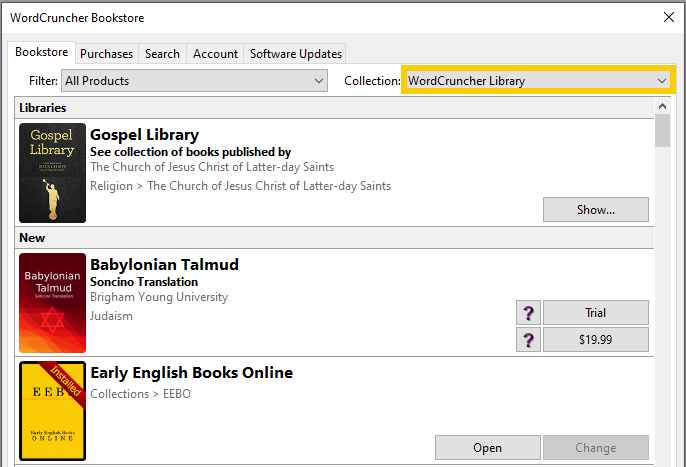
Task: Go to the Account tab
Action: [215, 54]
